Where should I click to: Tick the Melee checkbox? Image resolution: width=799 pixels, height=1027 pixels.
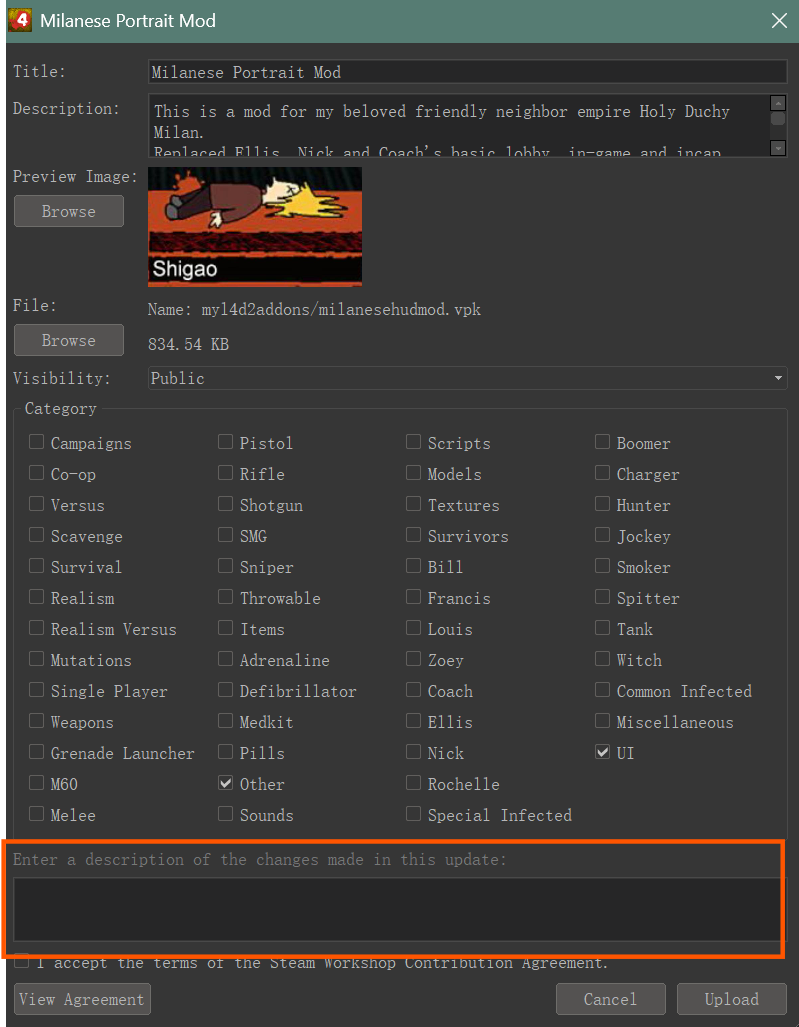[37, 814]
